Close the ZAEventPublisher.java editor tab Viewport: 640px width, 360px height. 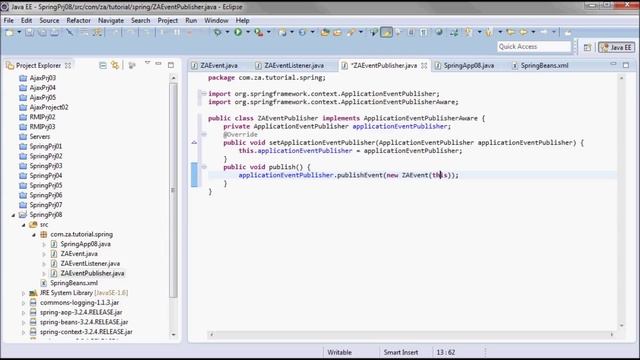tap(424, 65)
